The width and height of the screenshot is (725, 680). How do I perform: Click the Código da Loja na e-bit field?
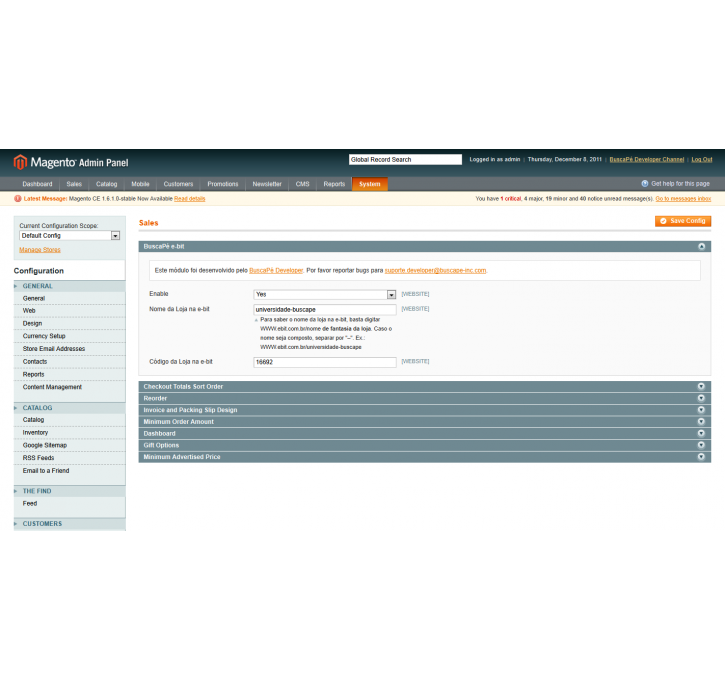325,362
